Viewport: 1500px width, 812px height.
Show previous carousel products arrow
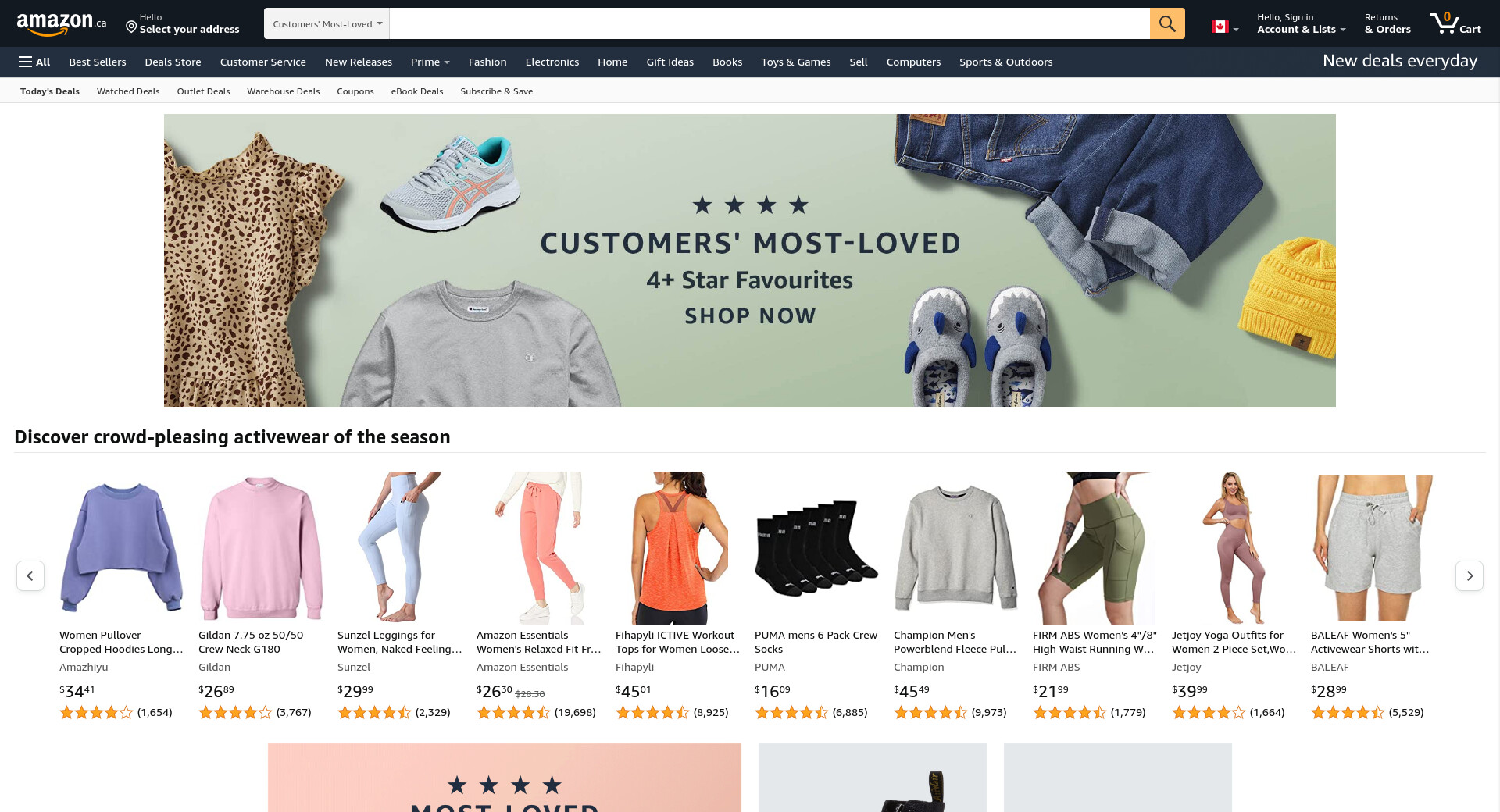point(30,576)
